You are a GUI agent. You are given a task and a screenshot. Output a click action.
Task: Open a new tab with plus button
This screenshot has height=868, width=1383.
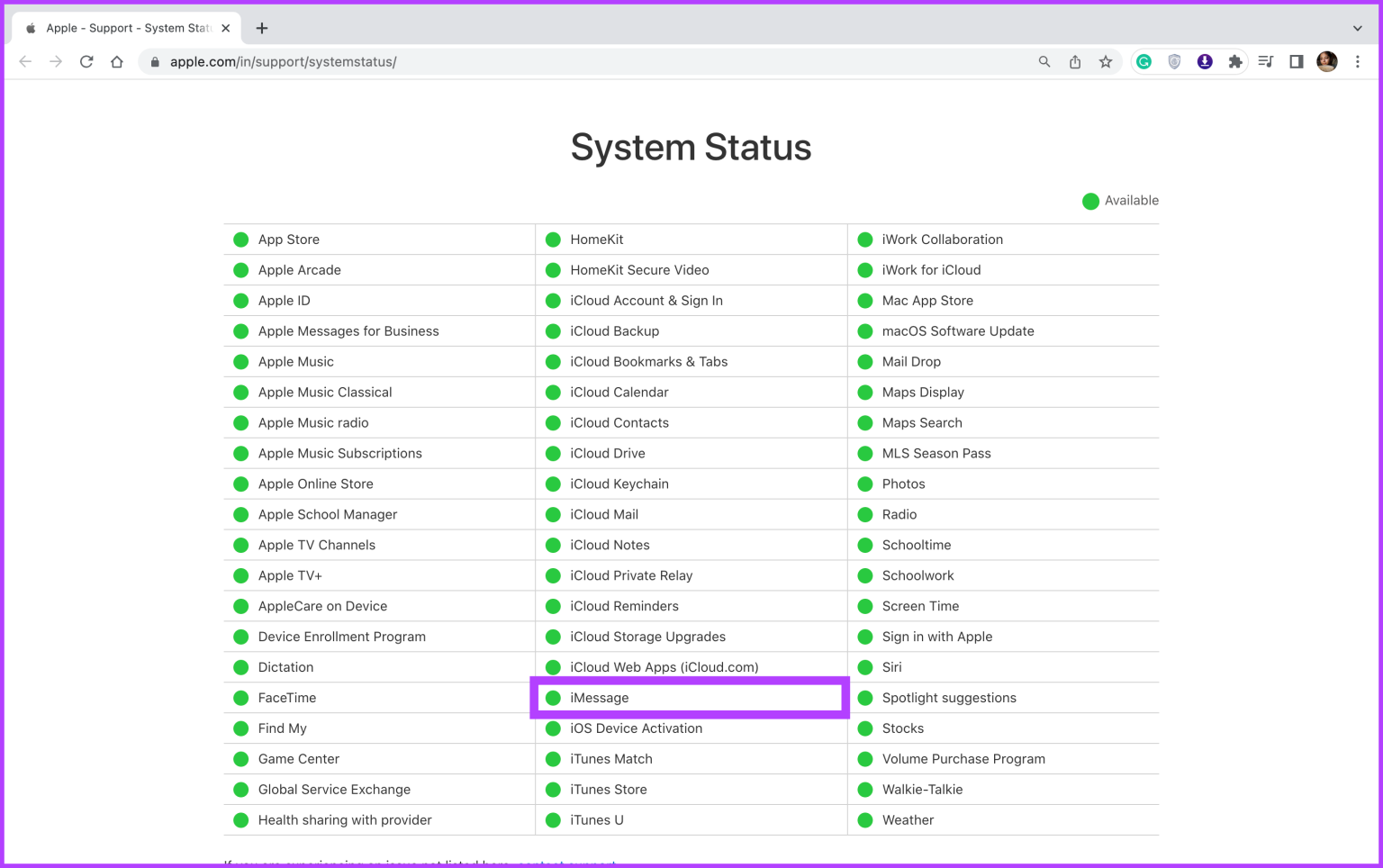tap(262, 28)
